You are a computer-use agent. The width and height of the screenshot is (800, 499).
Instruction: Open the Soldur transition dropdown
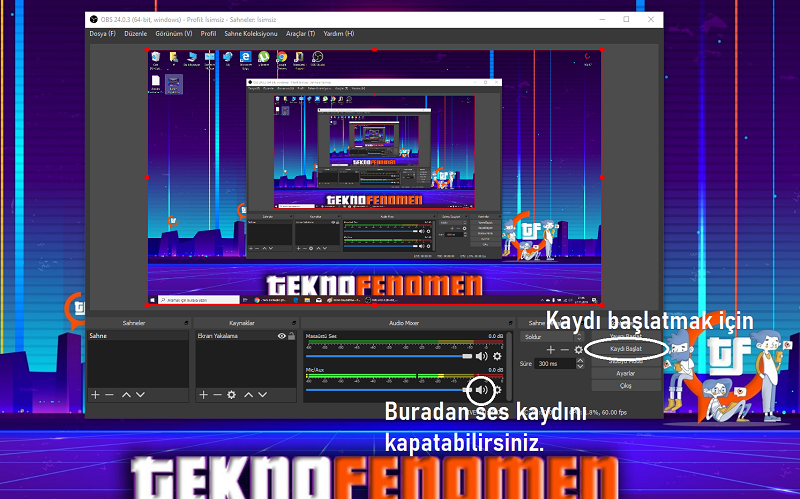click(552, 337)
